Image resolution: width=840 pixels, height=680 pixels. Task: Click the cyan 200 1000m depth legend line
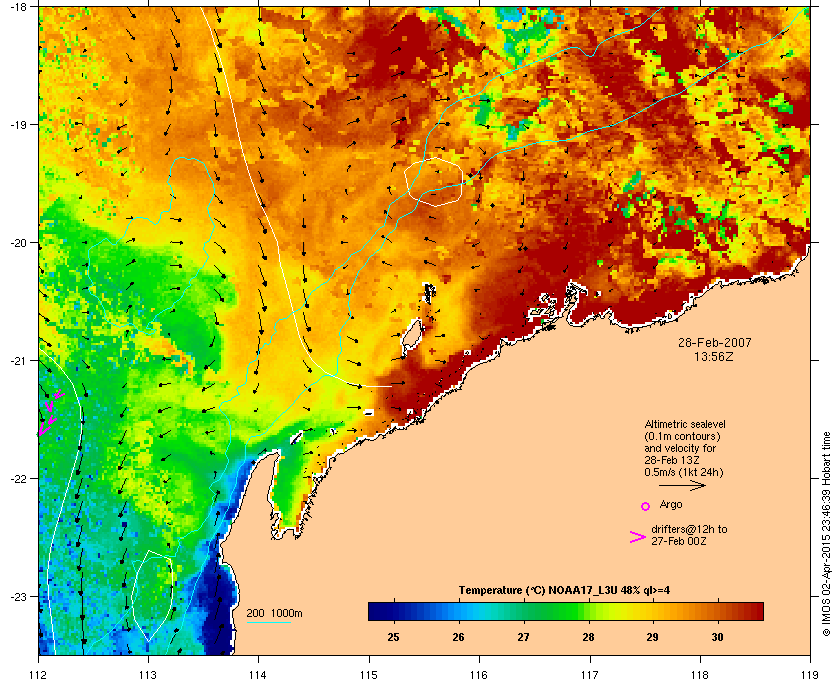click(x=268, y=623)
